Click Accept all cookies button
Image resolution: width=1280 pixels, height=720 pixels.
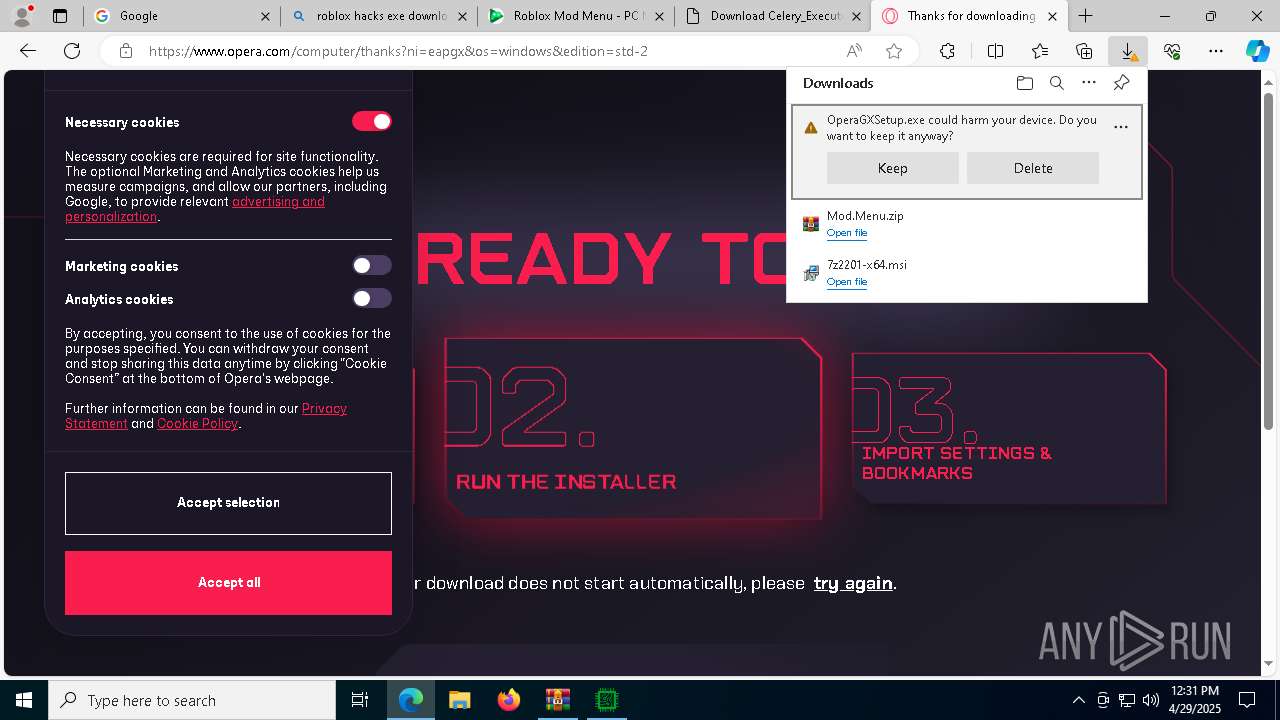[x=228, y=583]
